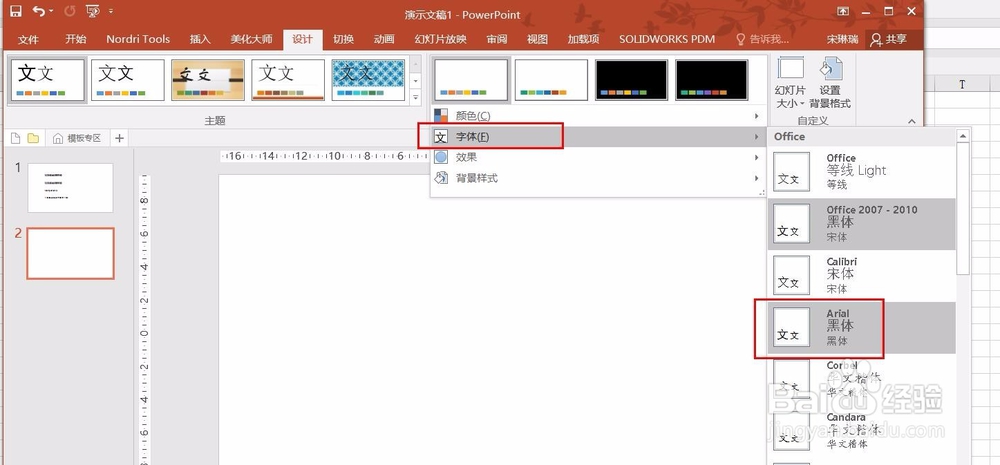The width and height of the screenshot is (1000, 465).
Task: Open the Customize Quick Access Toolbar arrow
Action: (111, 11)
